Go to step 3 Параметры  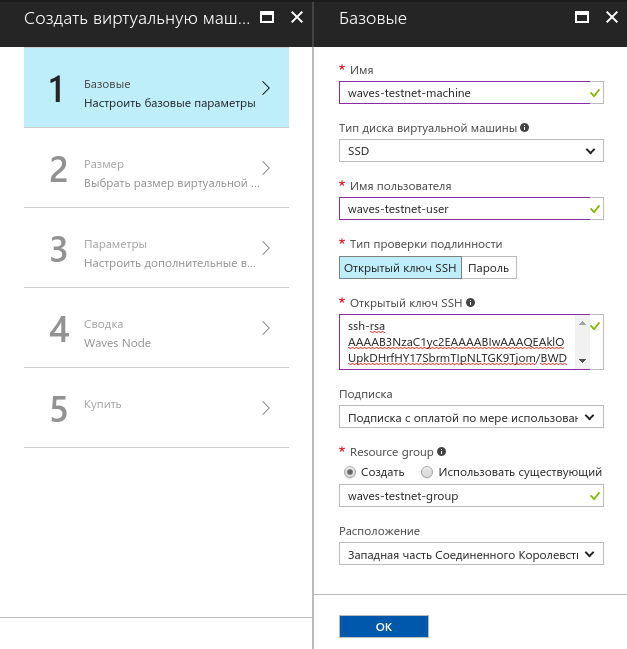[x=157, y=251]
